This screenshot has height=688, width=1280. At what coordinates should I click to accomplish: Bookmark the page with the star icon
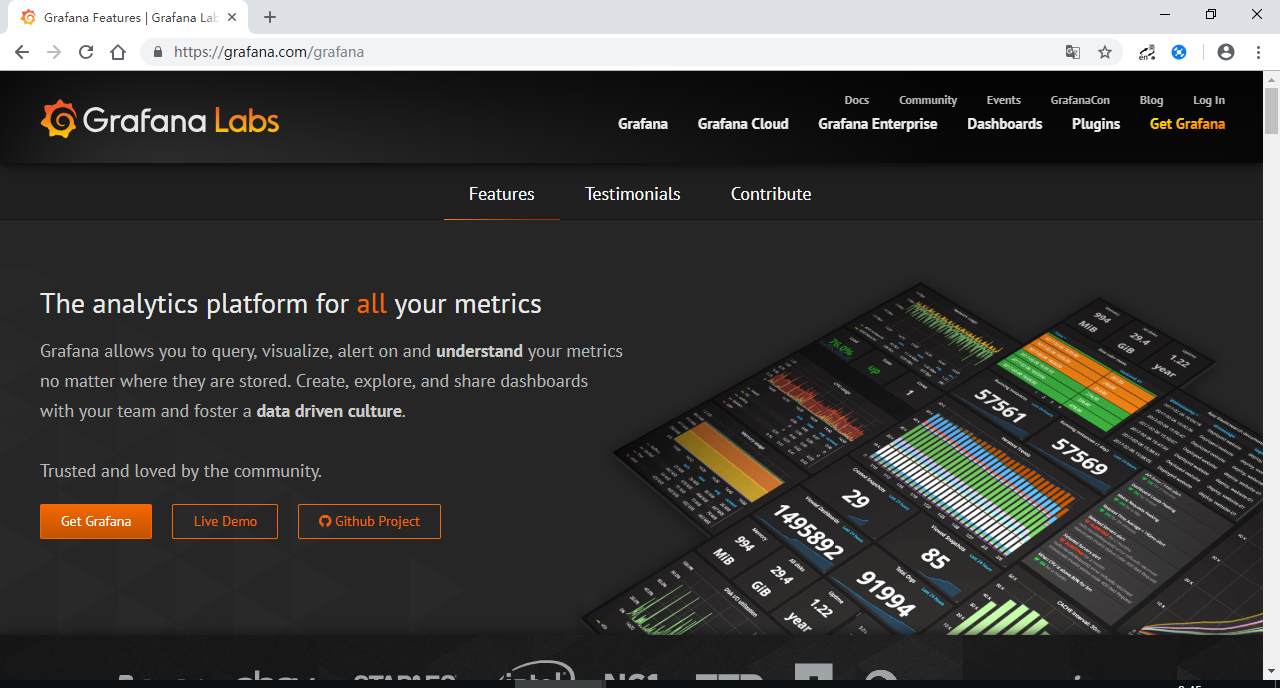click(1105, 51)
